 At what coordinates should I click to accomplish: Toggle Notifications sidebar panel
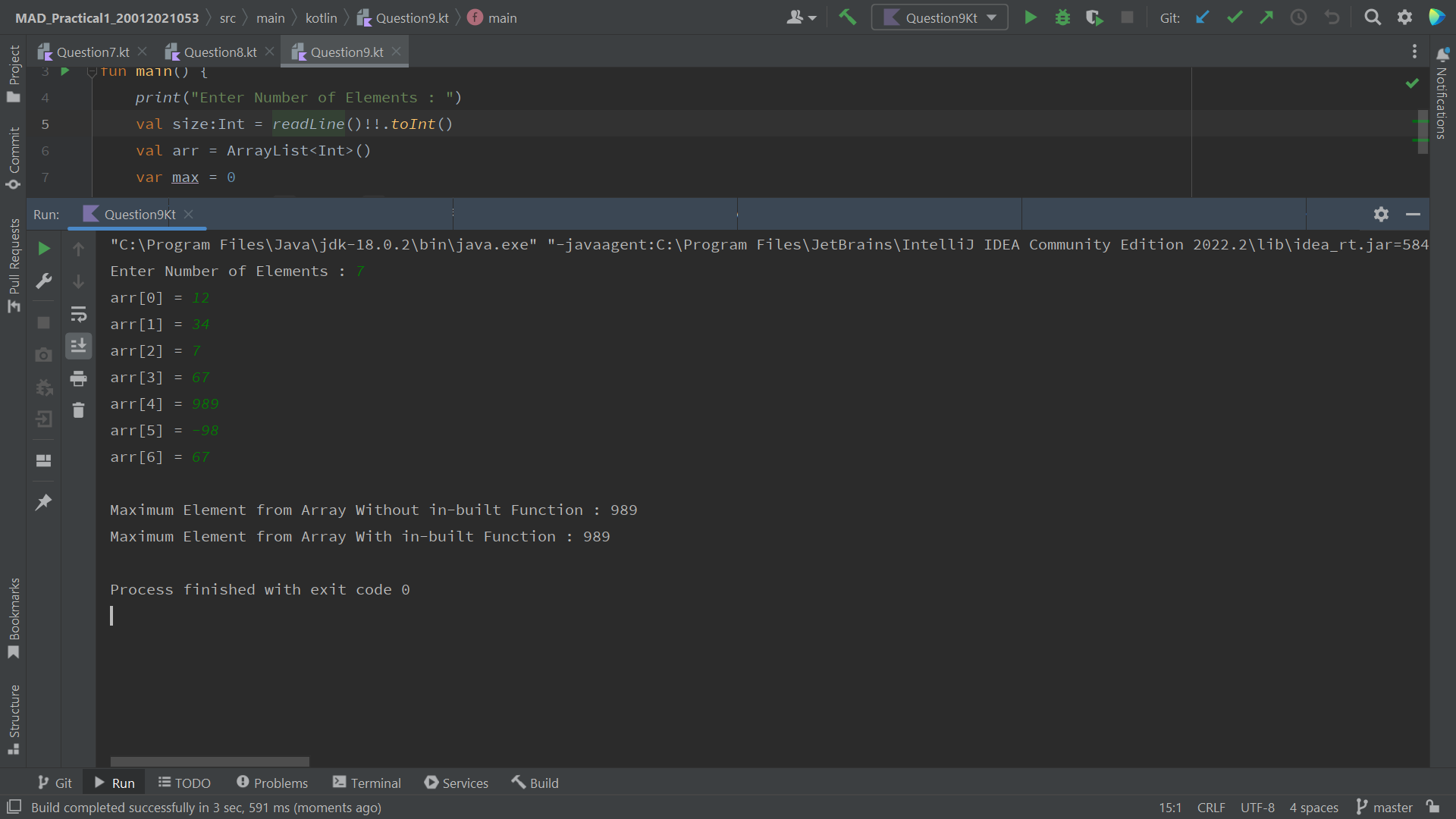[x=1442, y=95]
